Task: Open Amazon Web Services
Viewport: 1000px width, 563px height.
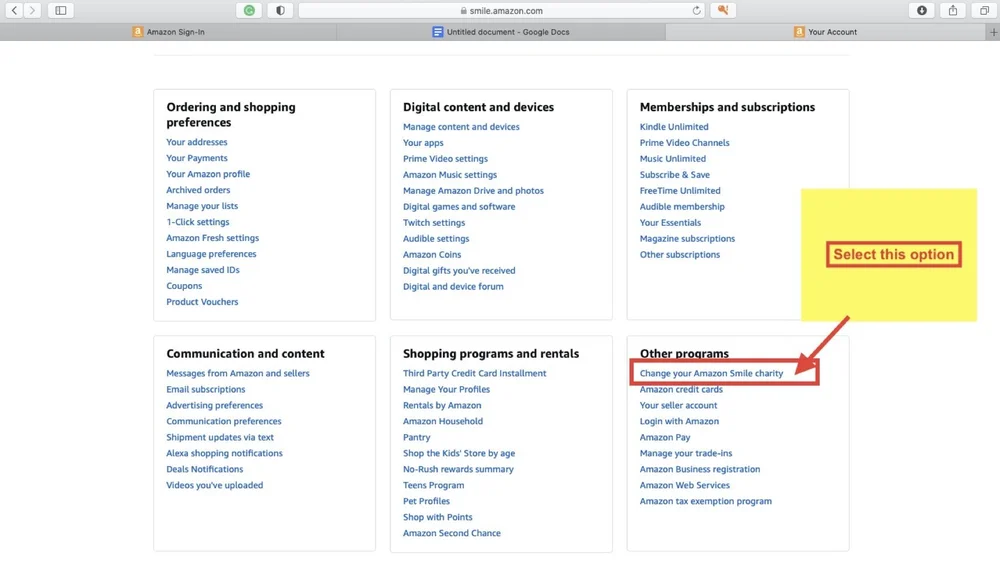Action: [684, 485]
